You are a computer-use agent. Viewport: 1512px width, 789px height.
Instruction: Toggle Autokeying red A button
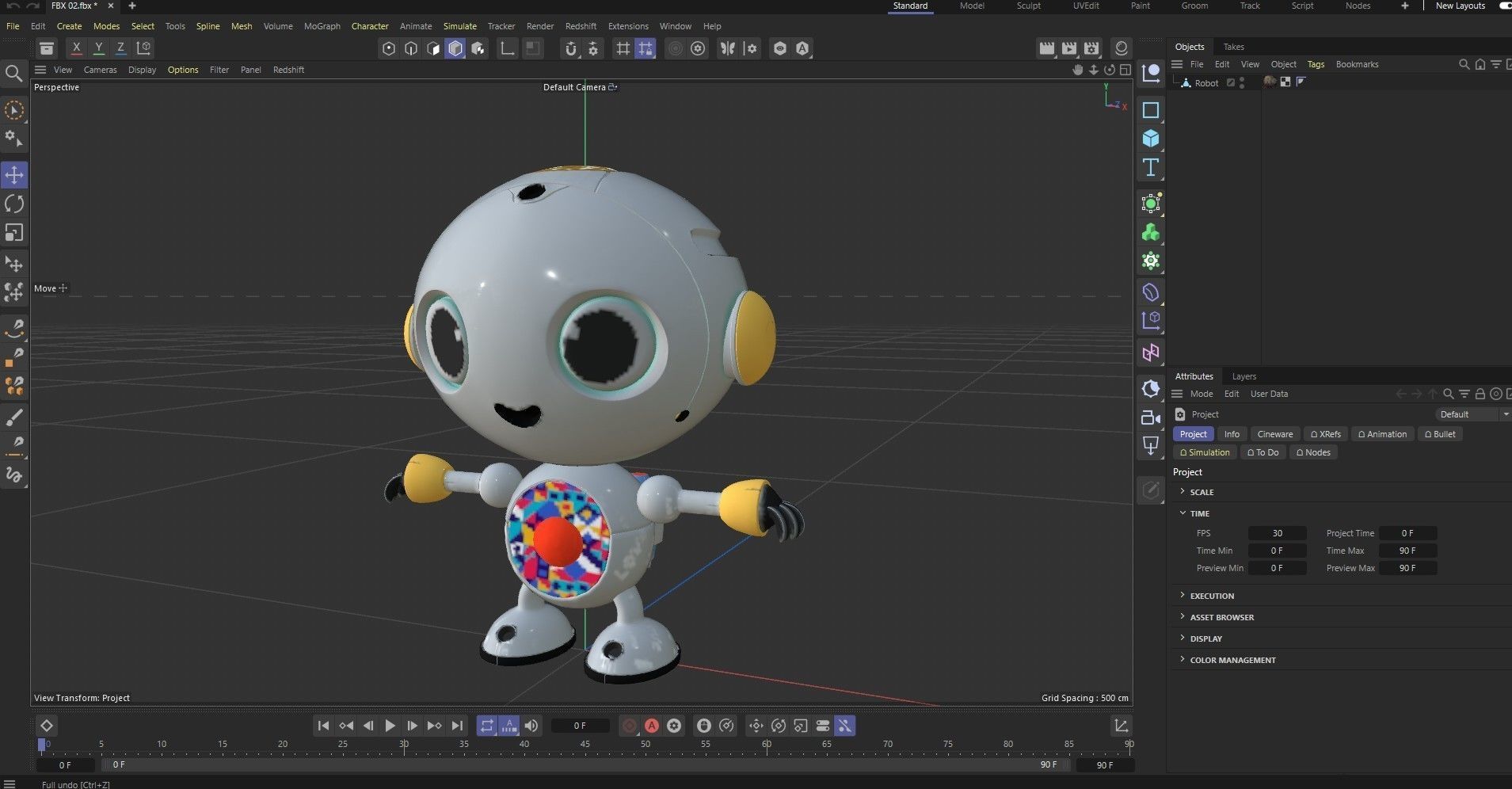tap(652, 726)
